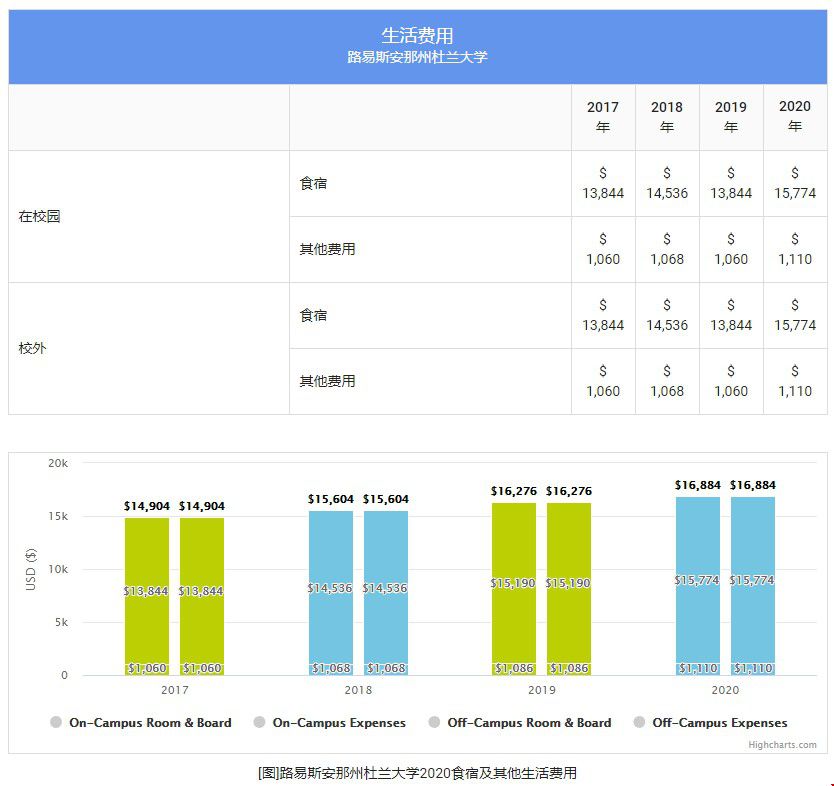
Task: Click the 20k y-axis tick label
Action: 58,463
